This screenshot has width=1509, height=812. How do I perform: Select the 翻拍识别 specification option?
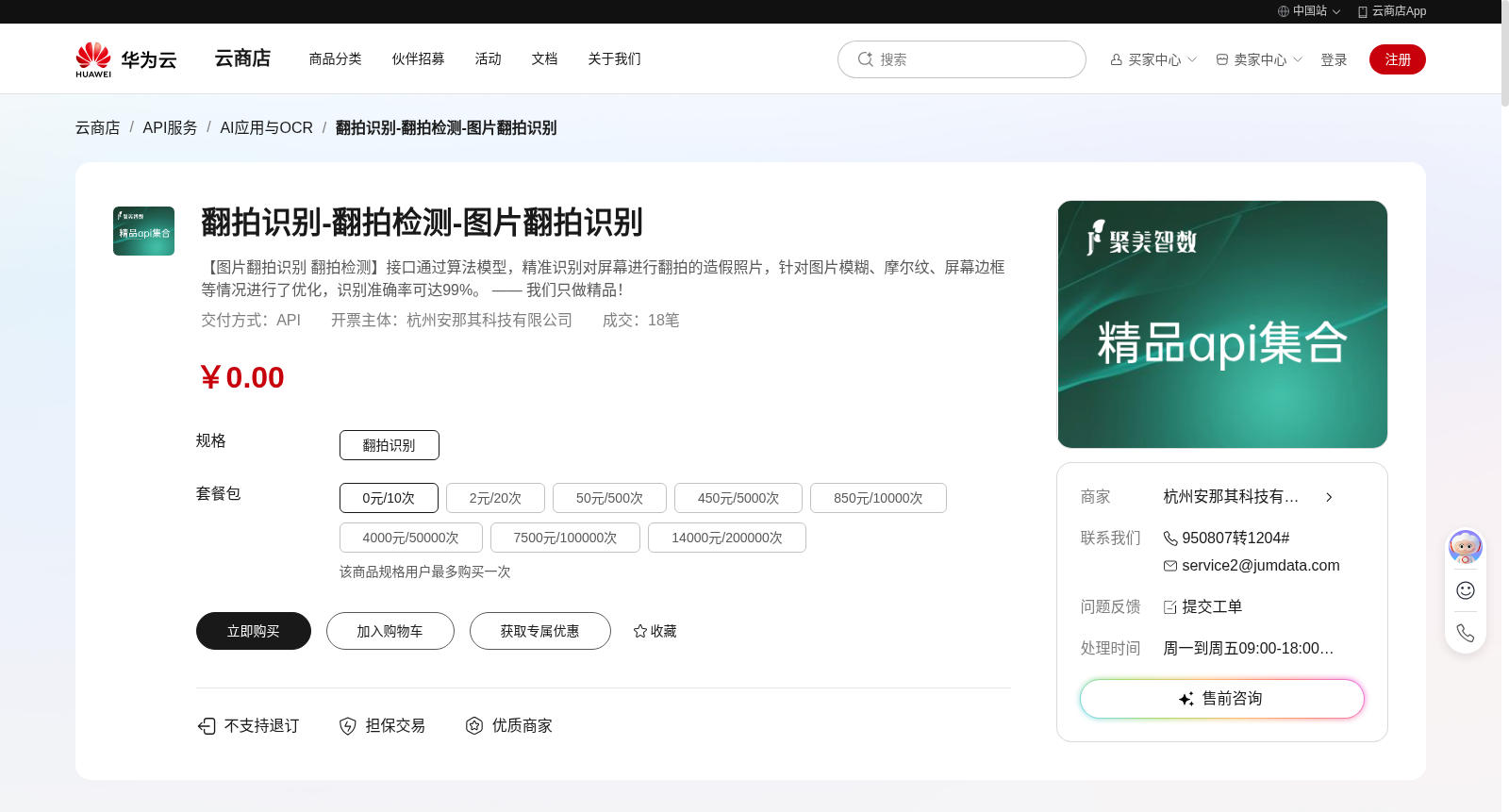pos(390,445)
